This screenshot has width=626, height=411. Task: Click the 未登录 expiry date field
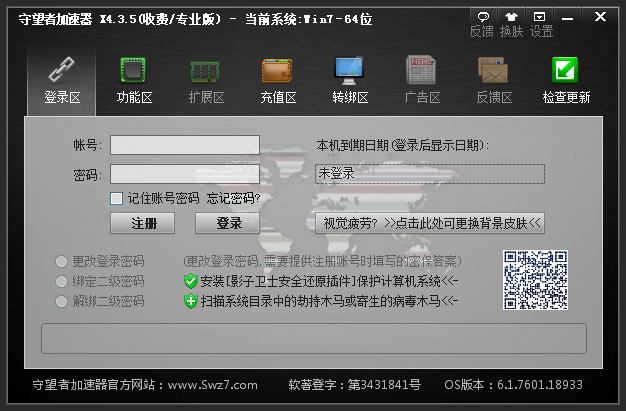tap(430, 174)
